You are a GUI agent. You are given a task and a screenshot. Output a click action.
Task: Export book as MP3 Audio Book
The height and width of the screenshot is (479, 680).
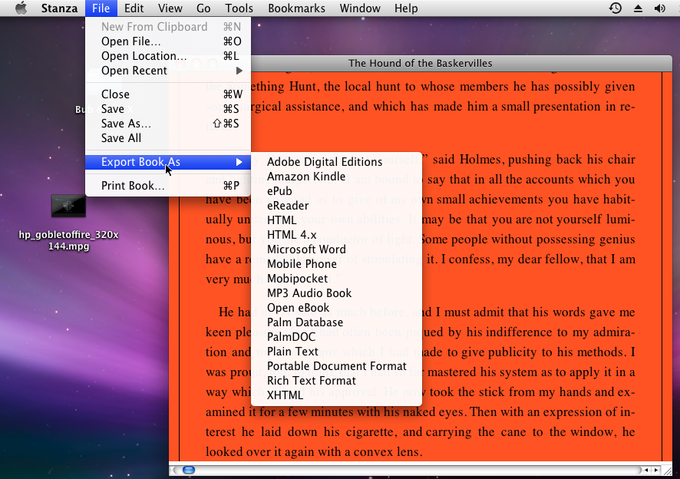click(x=337, y=293)
